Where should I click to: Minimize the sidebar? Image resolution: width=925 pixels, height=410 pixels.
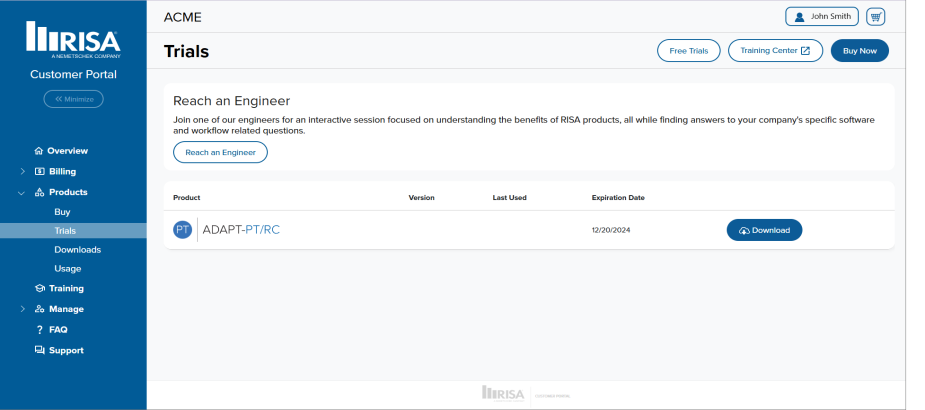tap(73, 99)
